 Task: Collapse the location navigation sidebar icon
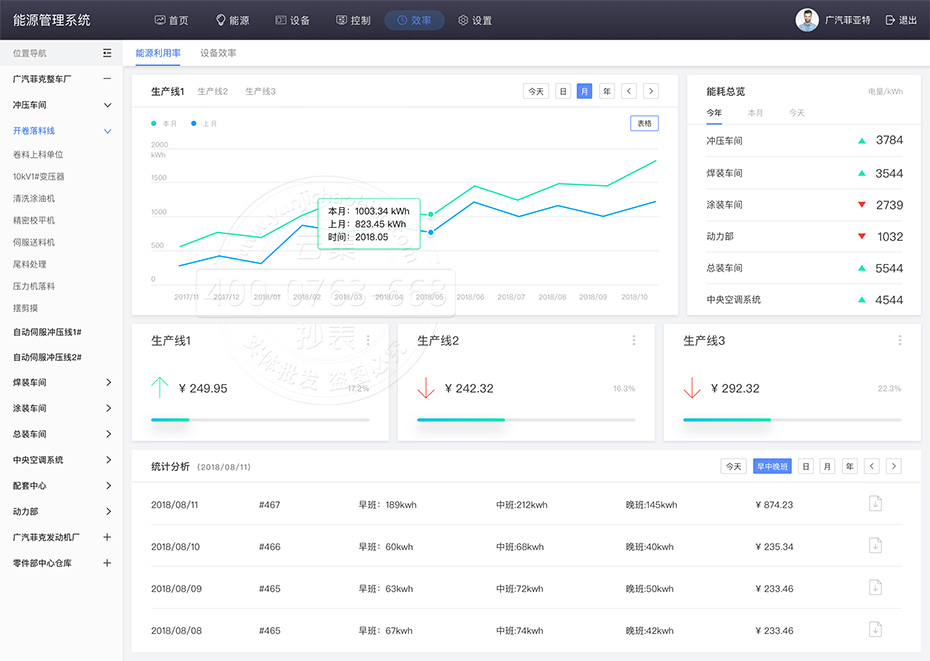(107, 53)
